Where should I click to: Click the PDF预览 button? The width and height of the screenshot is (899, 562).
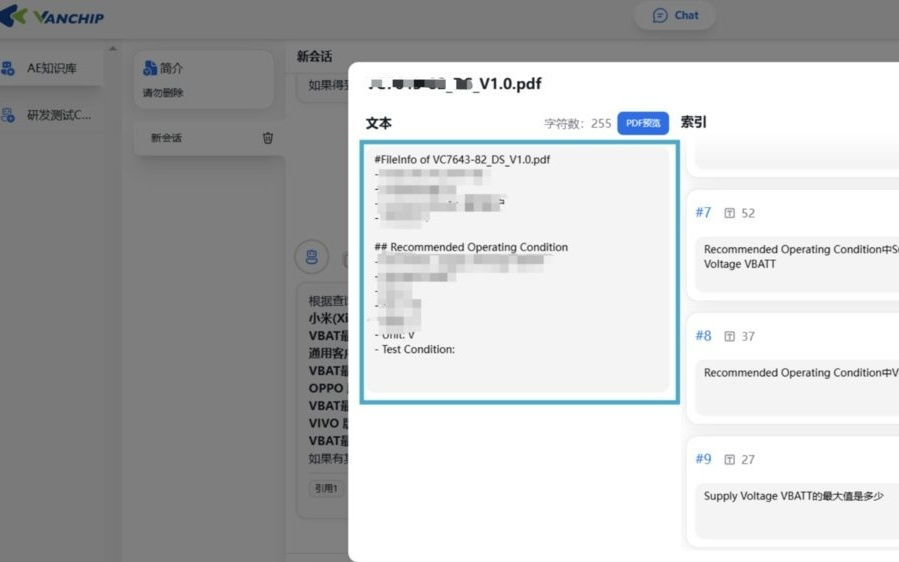[643, 123]
